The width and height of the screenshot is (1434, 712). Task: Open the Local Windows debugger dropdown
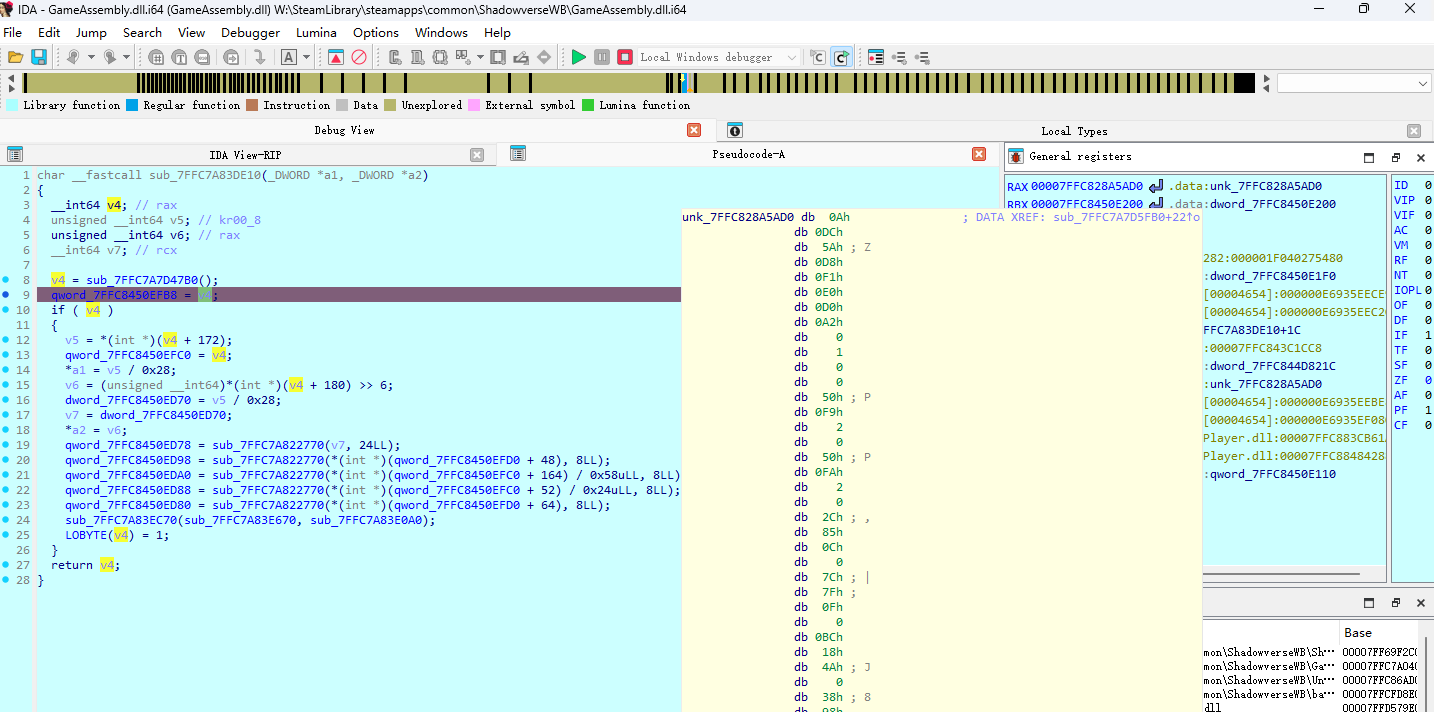coord(792,57)
